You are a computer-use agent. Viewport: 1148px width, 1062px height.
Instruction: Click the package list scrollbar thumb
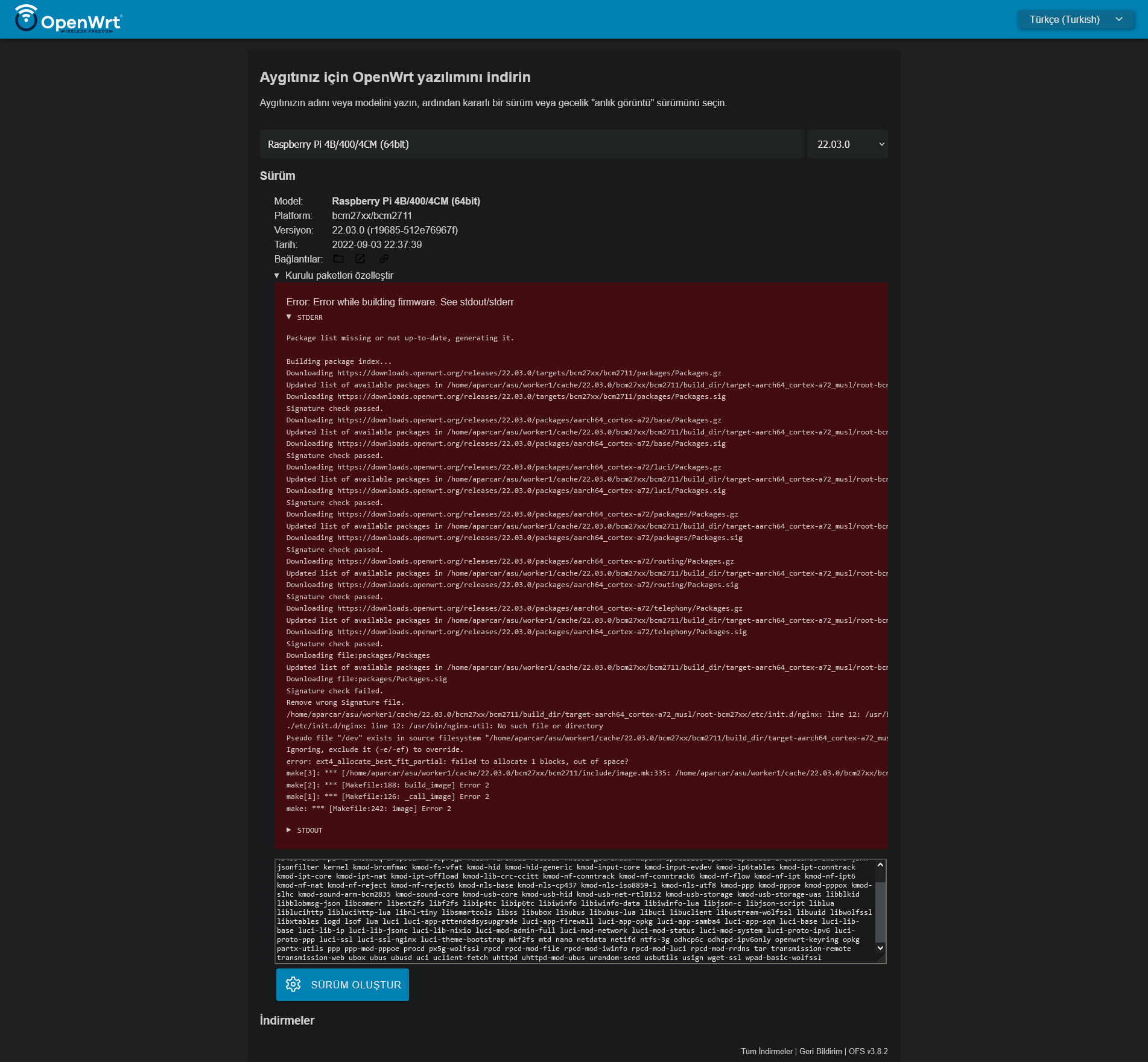[x=881, y=911]
